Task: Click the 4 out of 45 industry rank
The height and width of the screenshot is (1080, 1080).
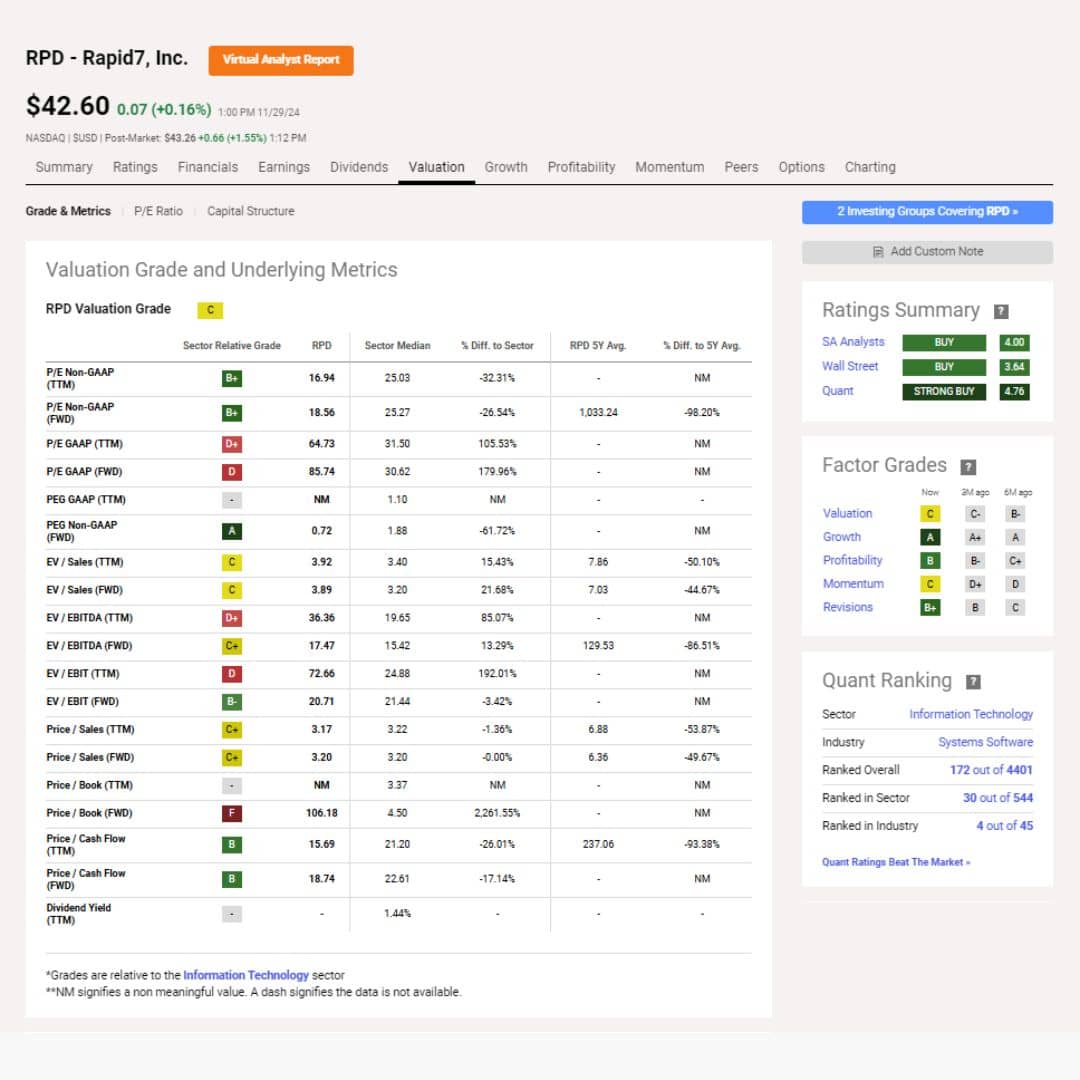Action: [1005, 826]
